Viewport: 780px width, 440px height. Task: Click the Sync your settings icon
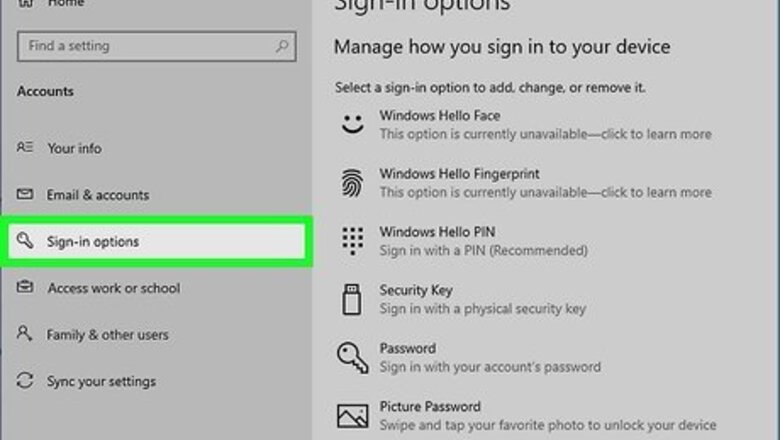point(26,381)
